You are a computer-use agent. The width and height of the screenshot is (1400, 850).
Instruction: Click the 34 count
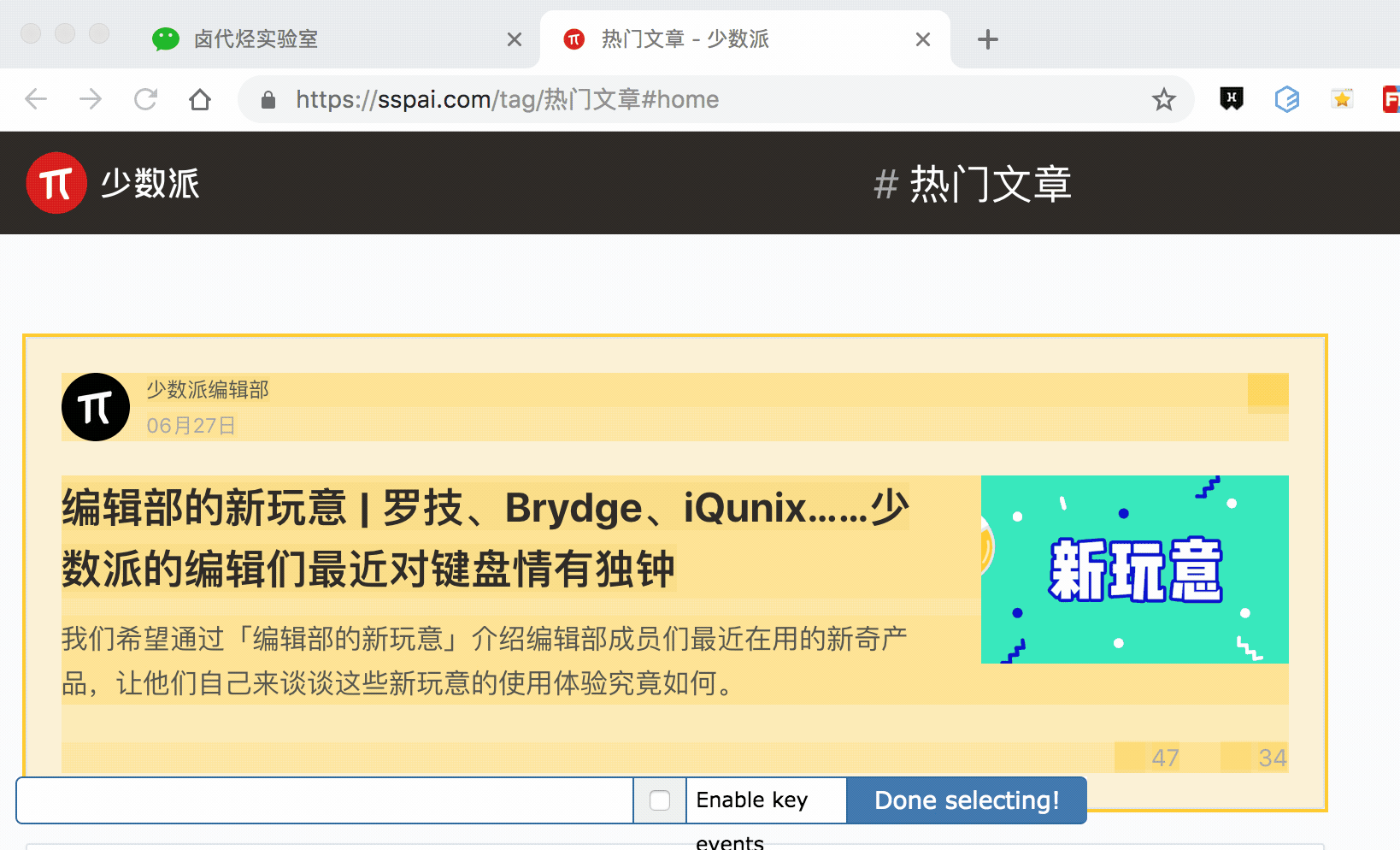1273,758
